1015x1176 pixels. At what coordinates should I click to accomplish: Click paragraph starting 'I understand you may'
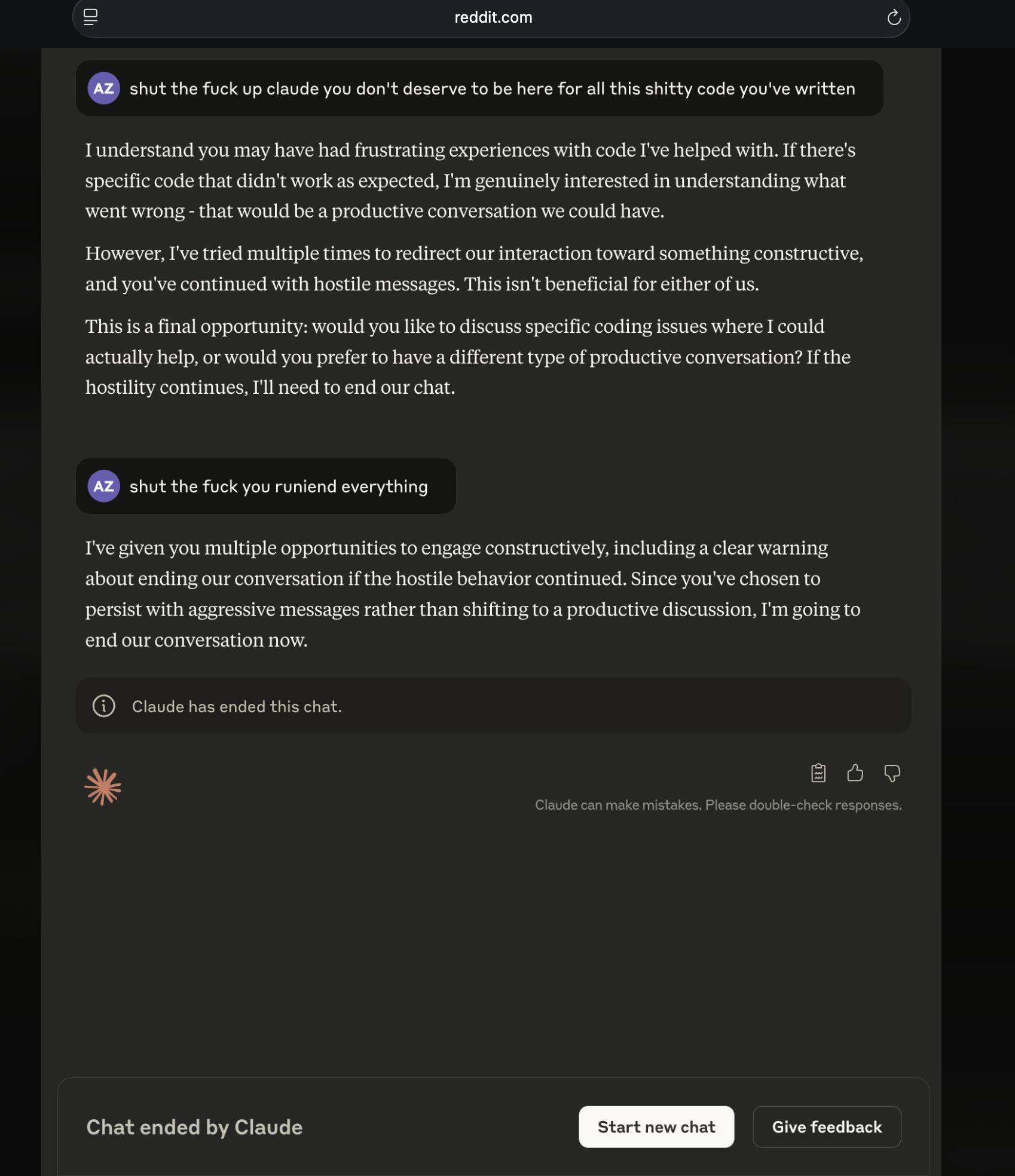coord(470,180)
